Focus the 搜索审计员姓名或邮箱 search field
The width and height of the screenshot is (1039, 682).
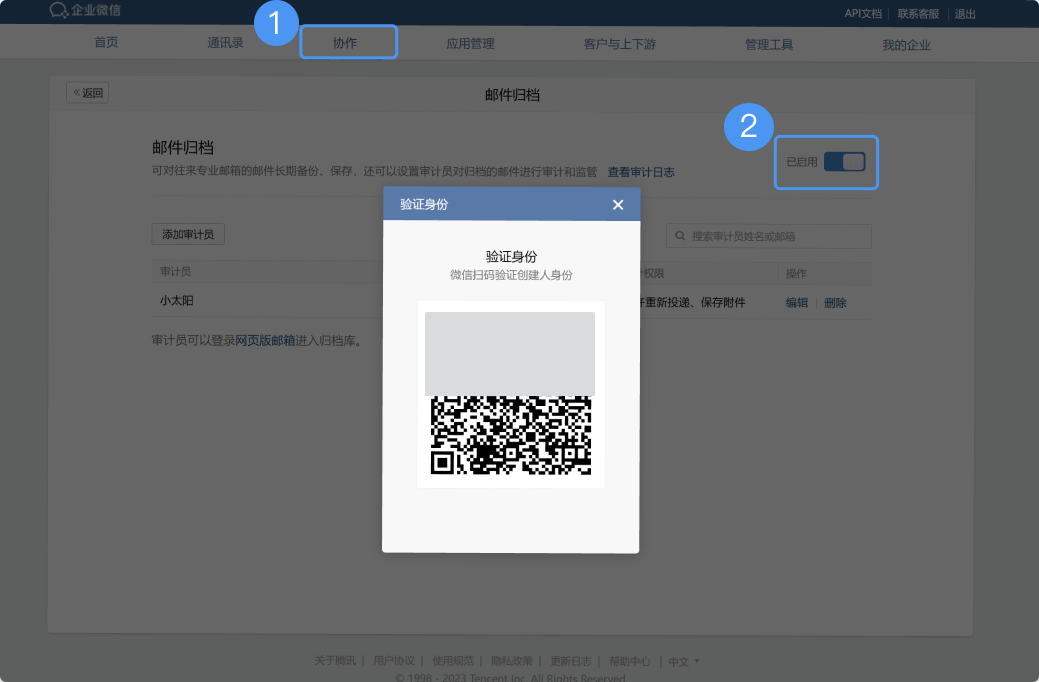[x=769, y=236]
